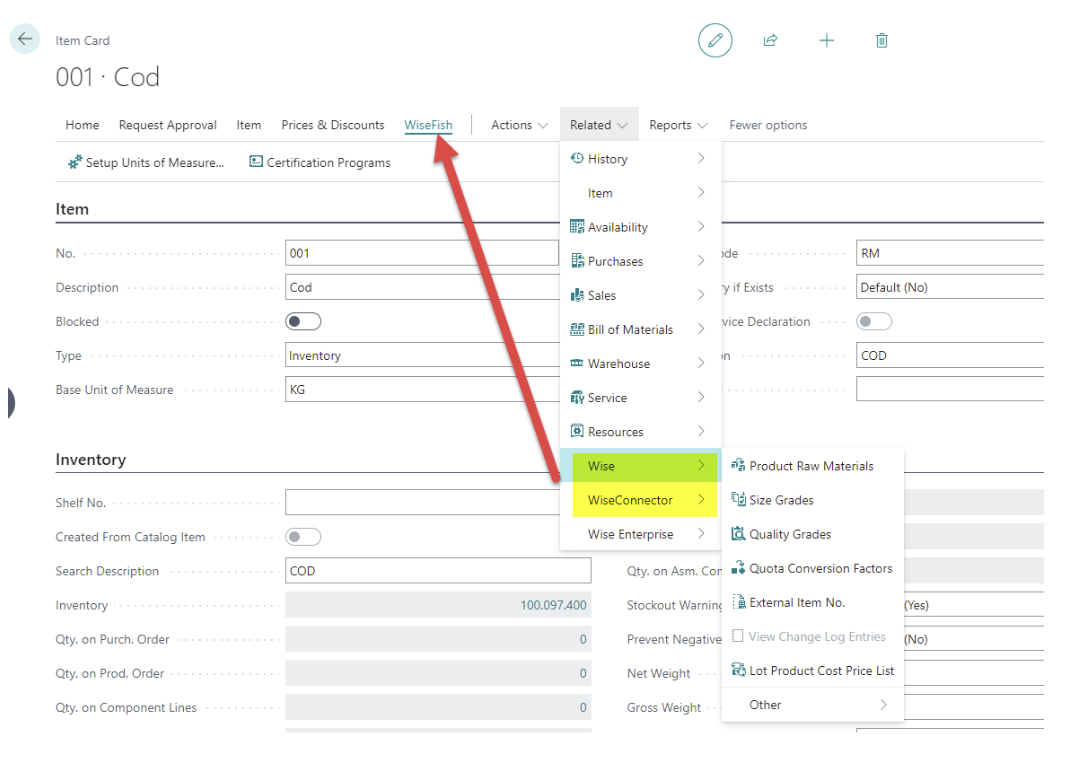Click the pencil edit icon

click(x=715, y=41)
